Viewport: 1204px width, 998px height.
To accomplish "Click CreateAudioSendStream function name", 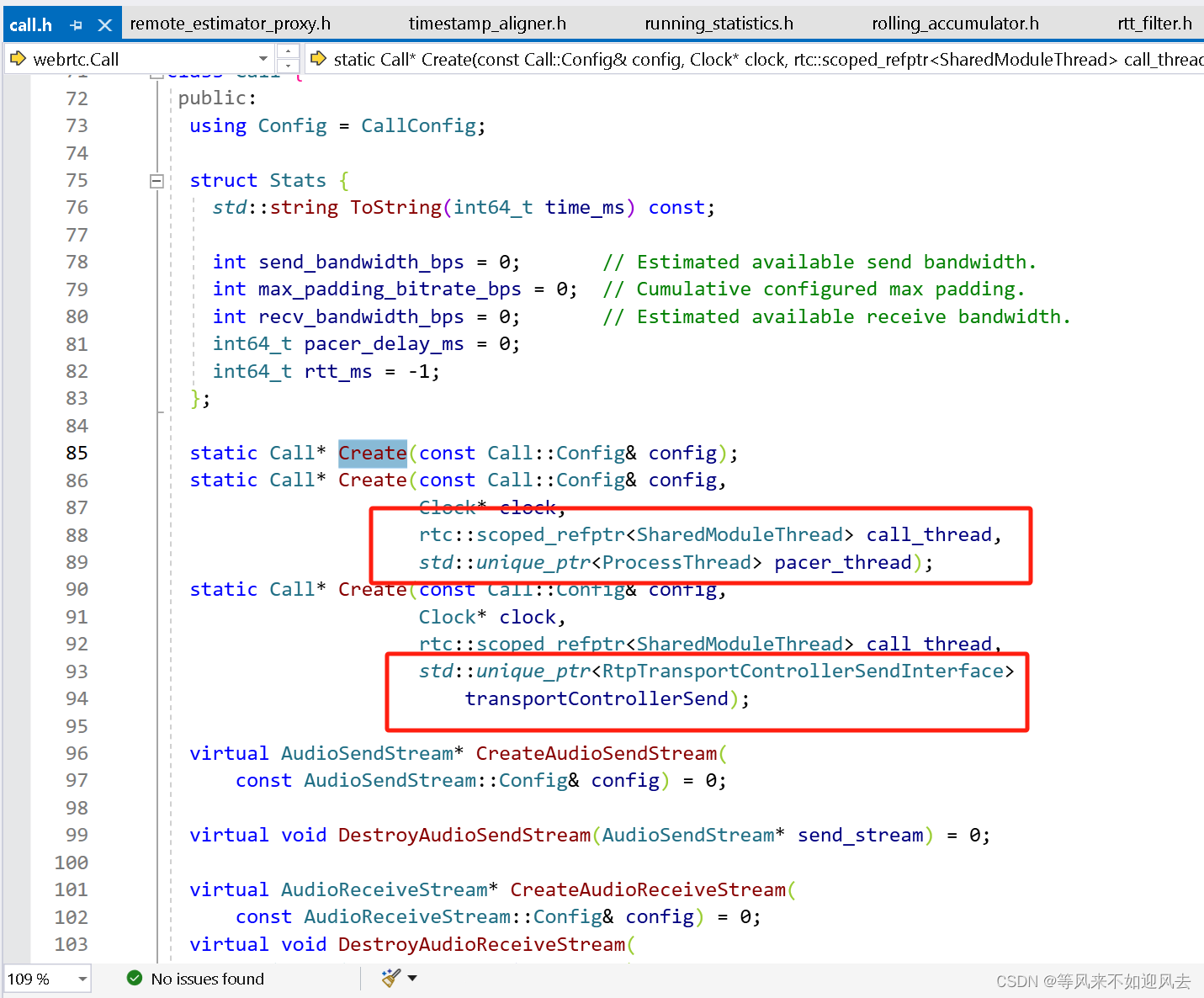I will coord(597,753).
